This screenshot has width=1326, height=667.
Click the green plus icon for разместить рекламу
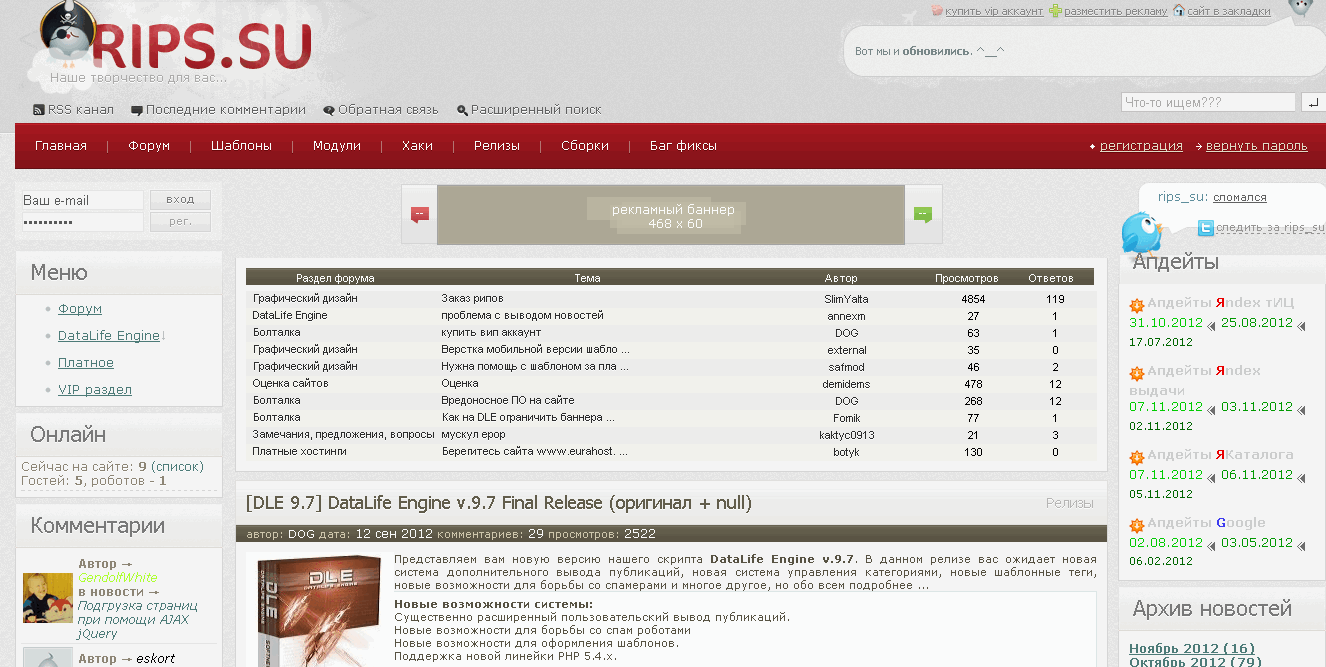coord(1055,11)
